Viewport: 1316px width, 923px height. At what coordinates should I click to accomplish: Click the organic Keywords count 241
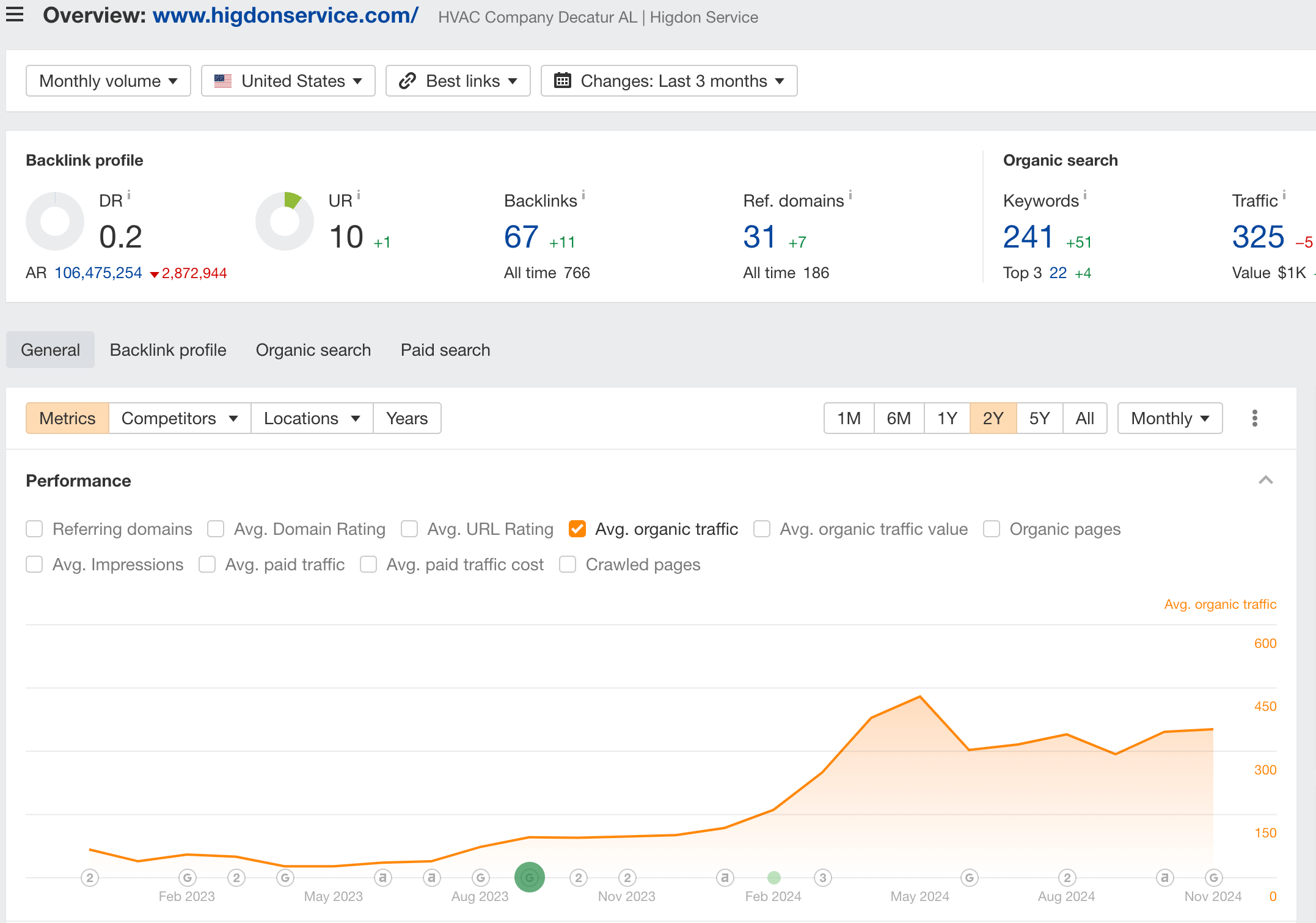[x=1029, y=237]
